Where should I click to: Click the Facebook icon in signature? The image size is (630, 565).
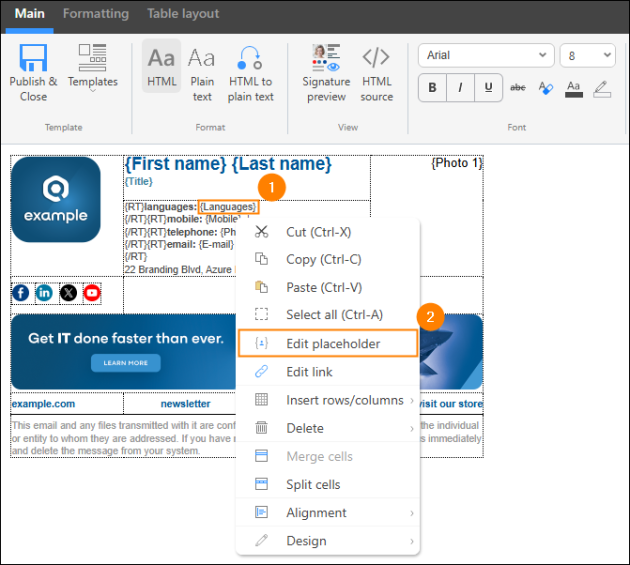21,293
